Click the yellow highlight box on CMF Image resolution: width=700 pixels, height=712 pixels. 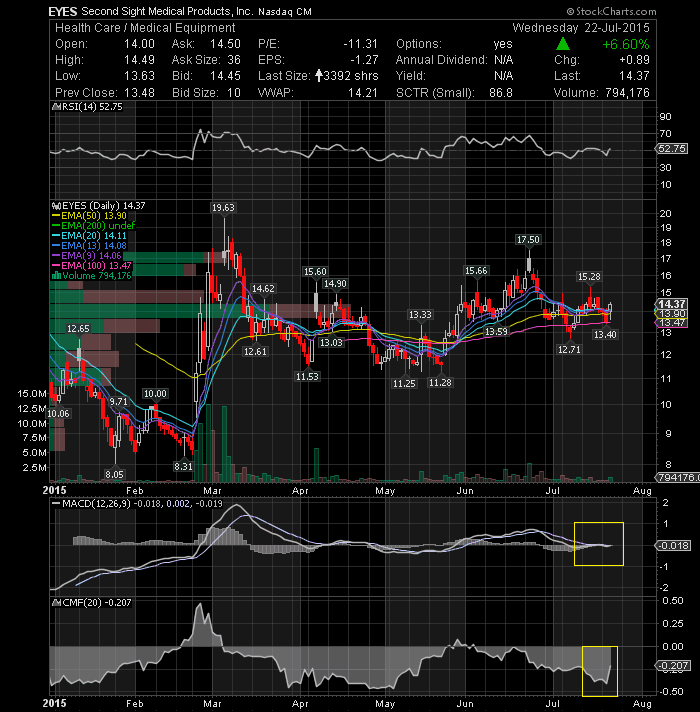coord(600,671)
